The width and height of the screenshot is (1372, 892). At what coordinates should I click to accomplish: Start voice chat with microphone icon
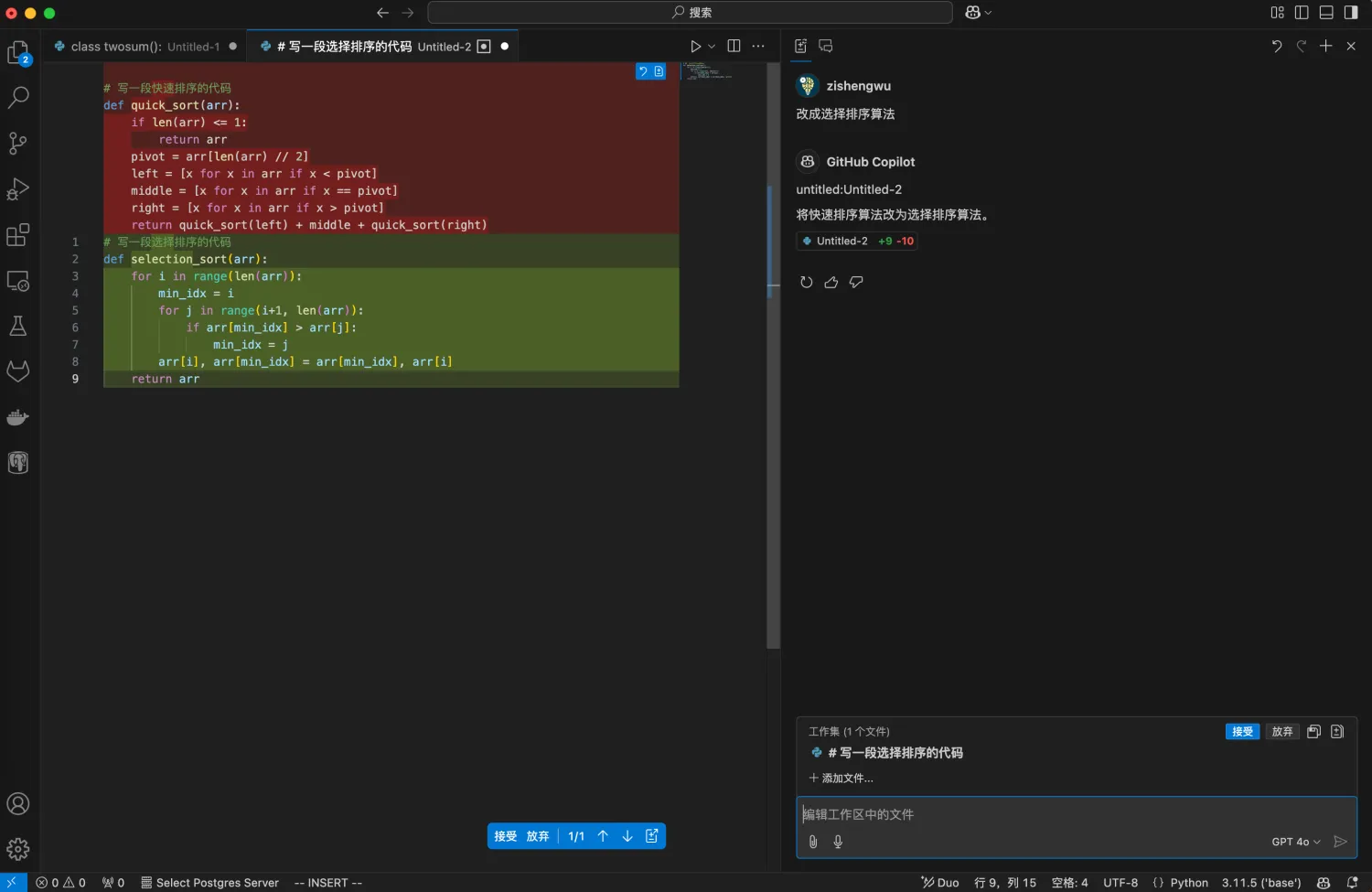(838, 842)
